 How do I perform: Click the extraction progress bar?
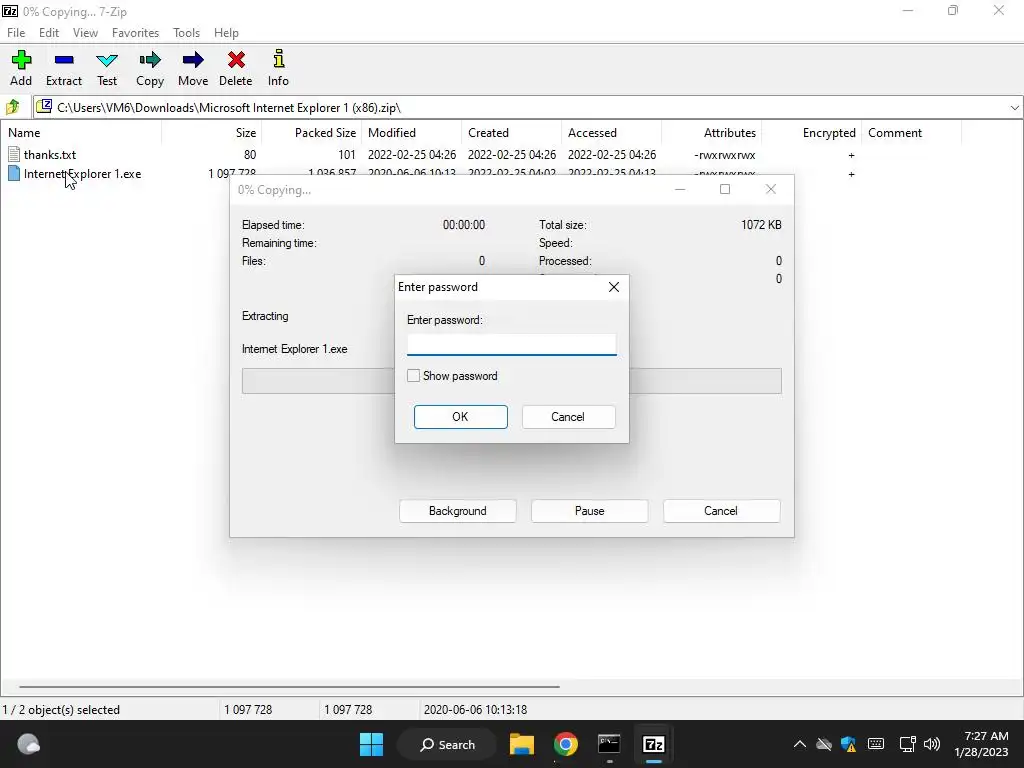pos(511,381)
